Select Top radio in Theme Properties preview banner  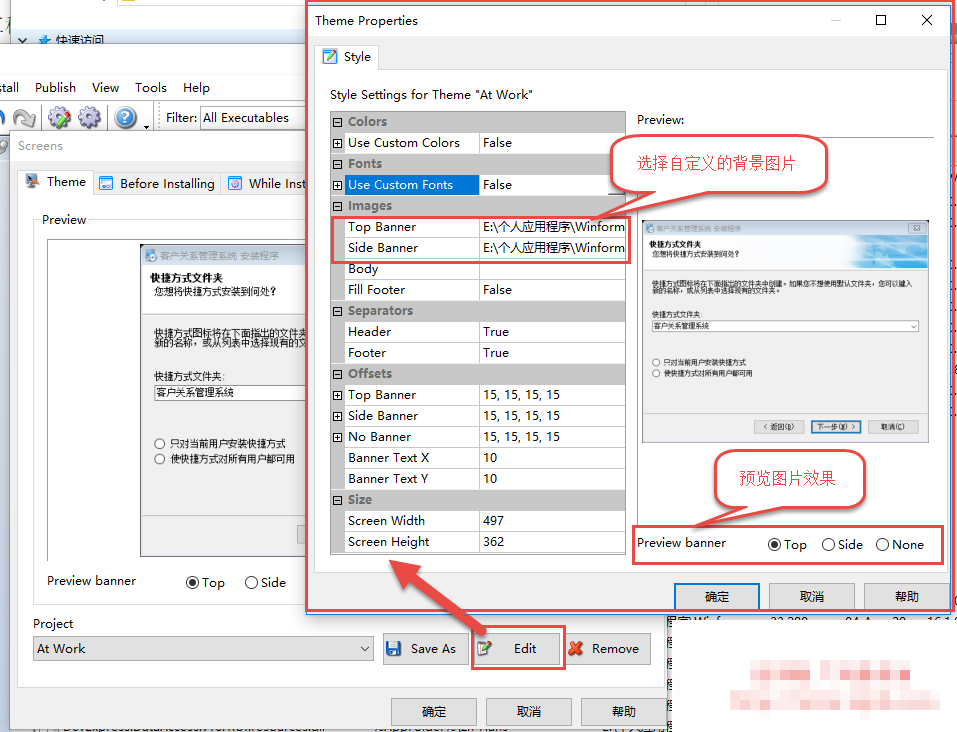[775, 545]
